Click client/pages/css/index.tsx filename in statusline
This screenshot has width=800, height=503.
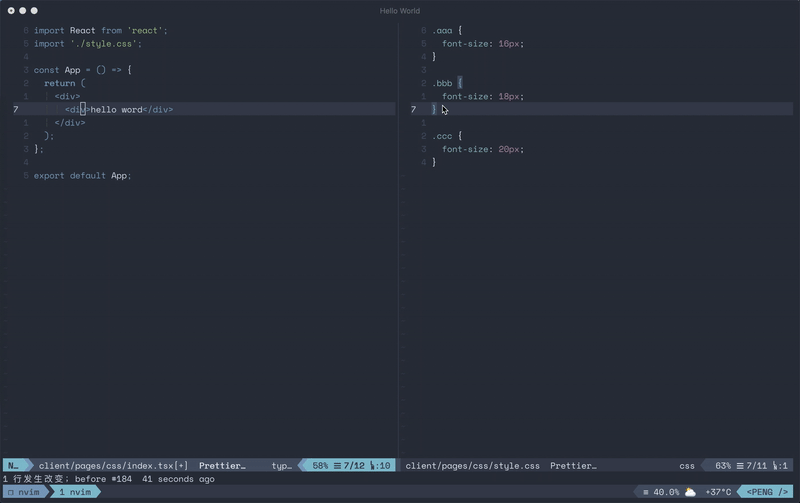113,465
